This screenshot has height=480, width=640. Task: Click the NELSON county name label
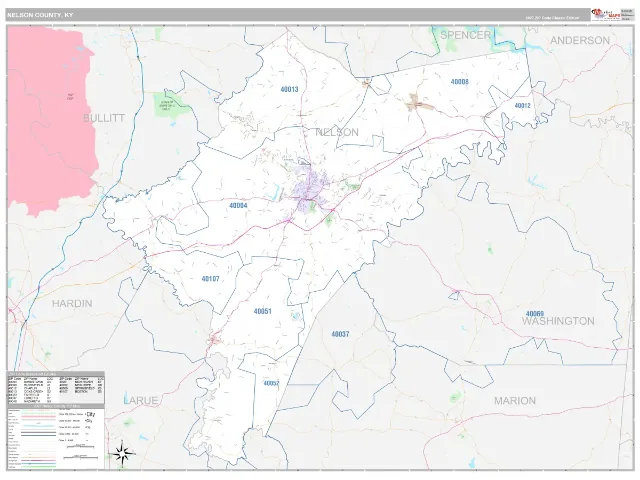point(337,132)
